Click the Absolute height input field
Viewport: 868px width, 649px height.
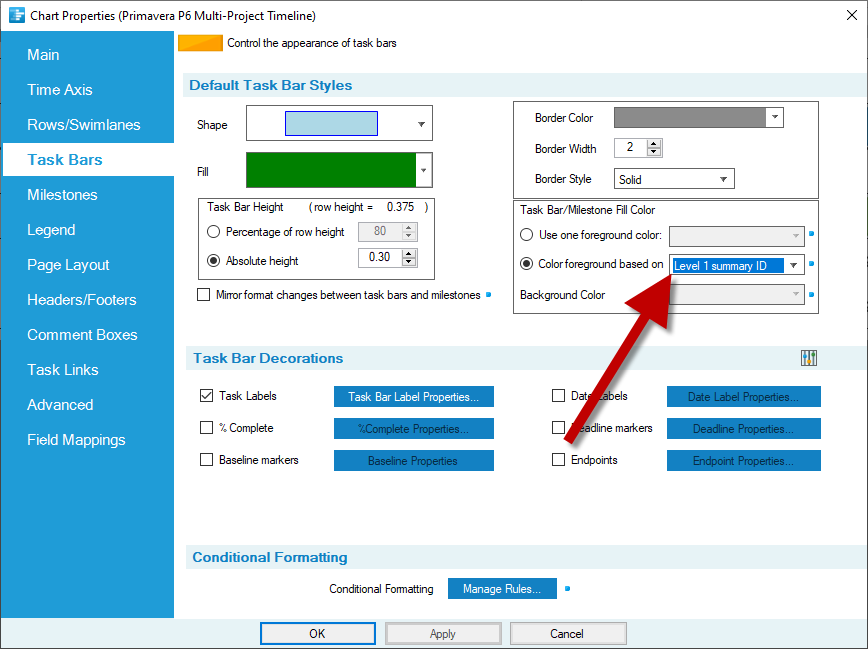tap(380, 257)
